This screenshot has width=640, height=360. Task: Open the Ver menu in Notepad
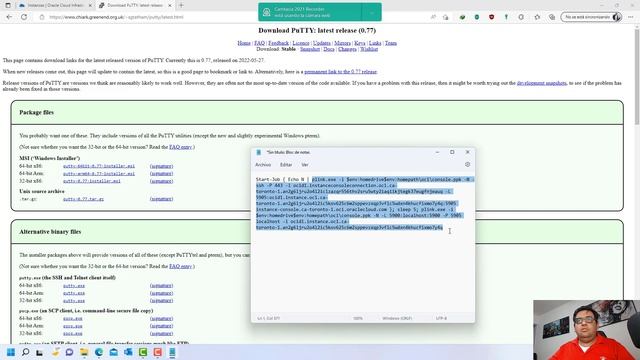tap(304, 165)
